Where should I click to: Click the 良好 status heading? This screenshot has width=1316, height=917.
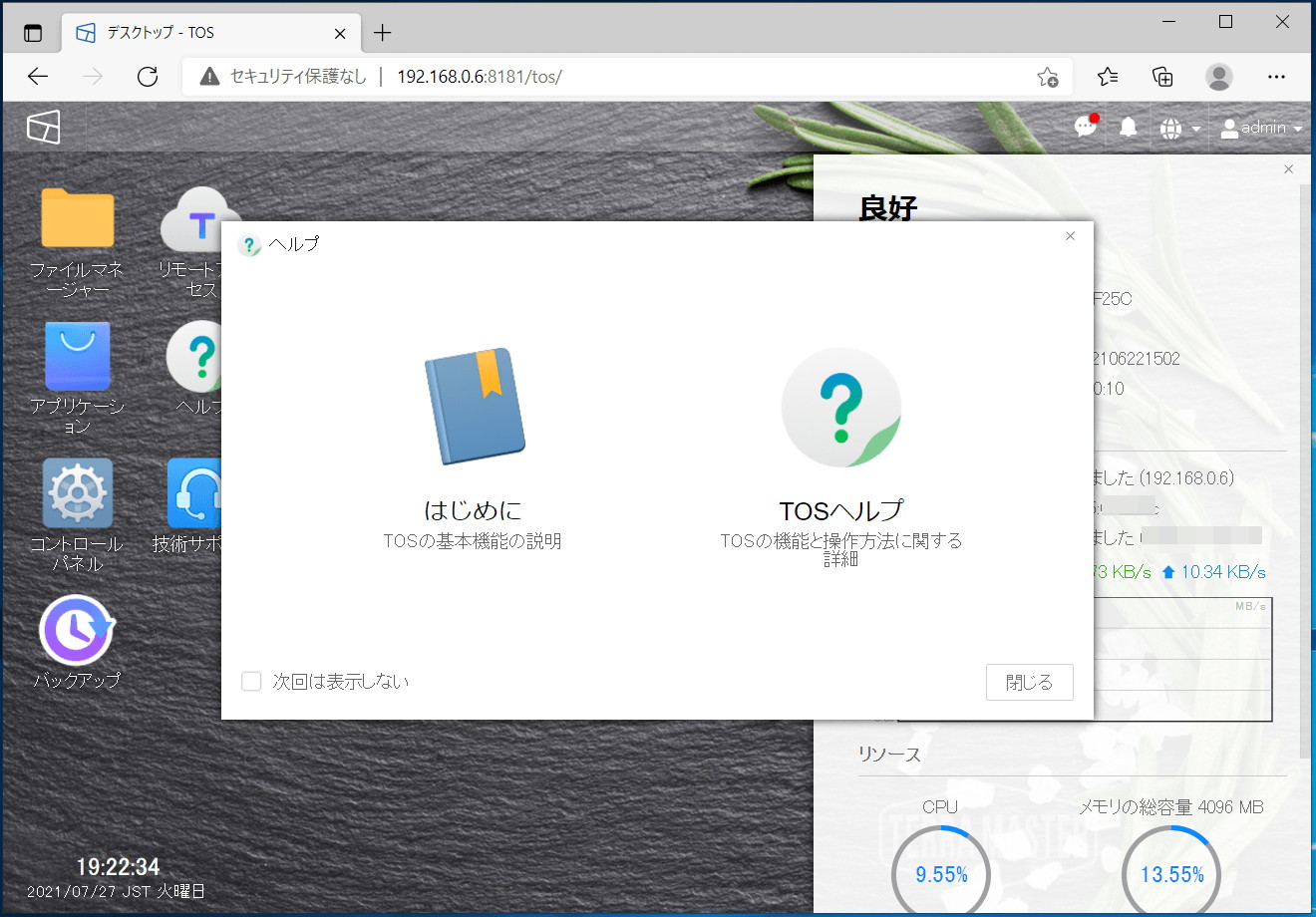(x=887, y=207)
